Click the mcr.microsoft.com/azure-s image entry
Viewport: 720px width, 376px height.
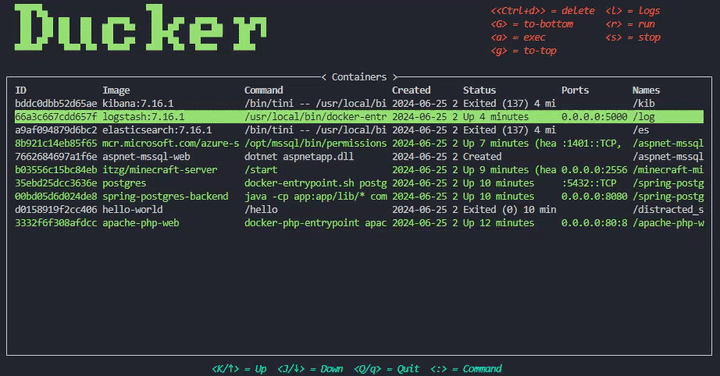170,143
